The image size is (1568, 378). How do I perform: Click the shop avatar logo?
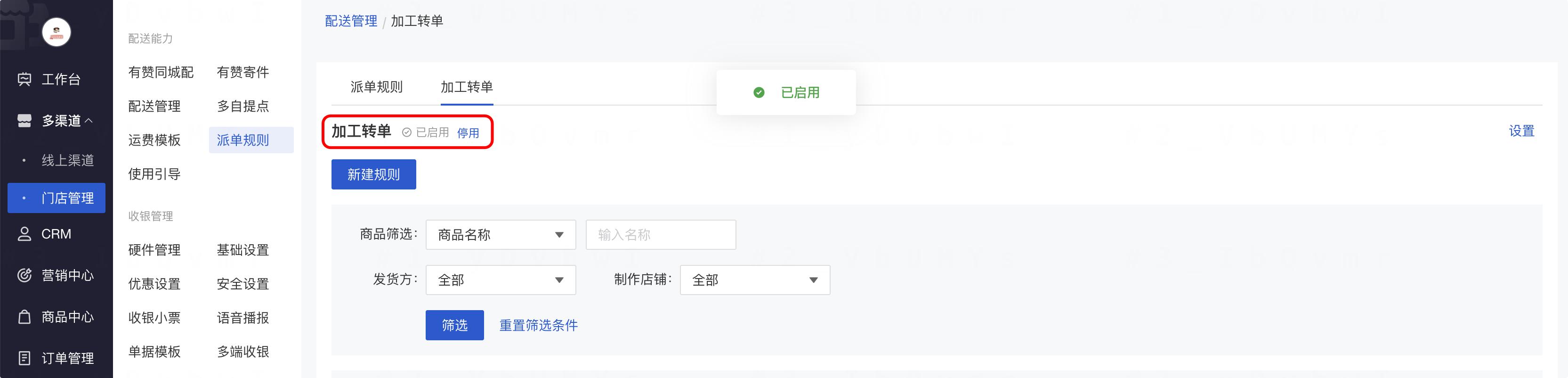(57, 33)
